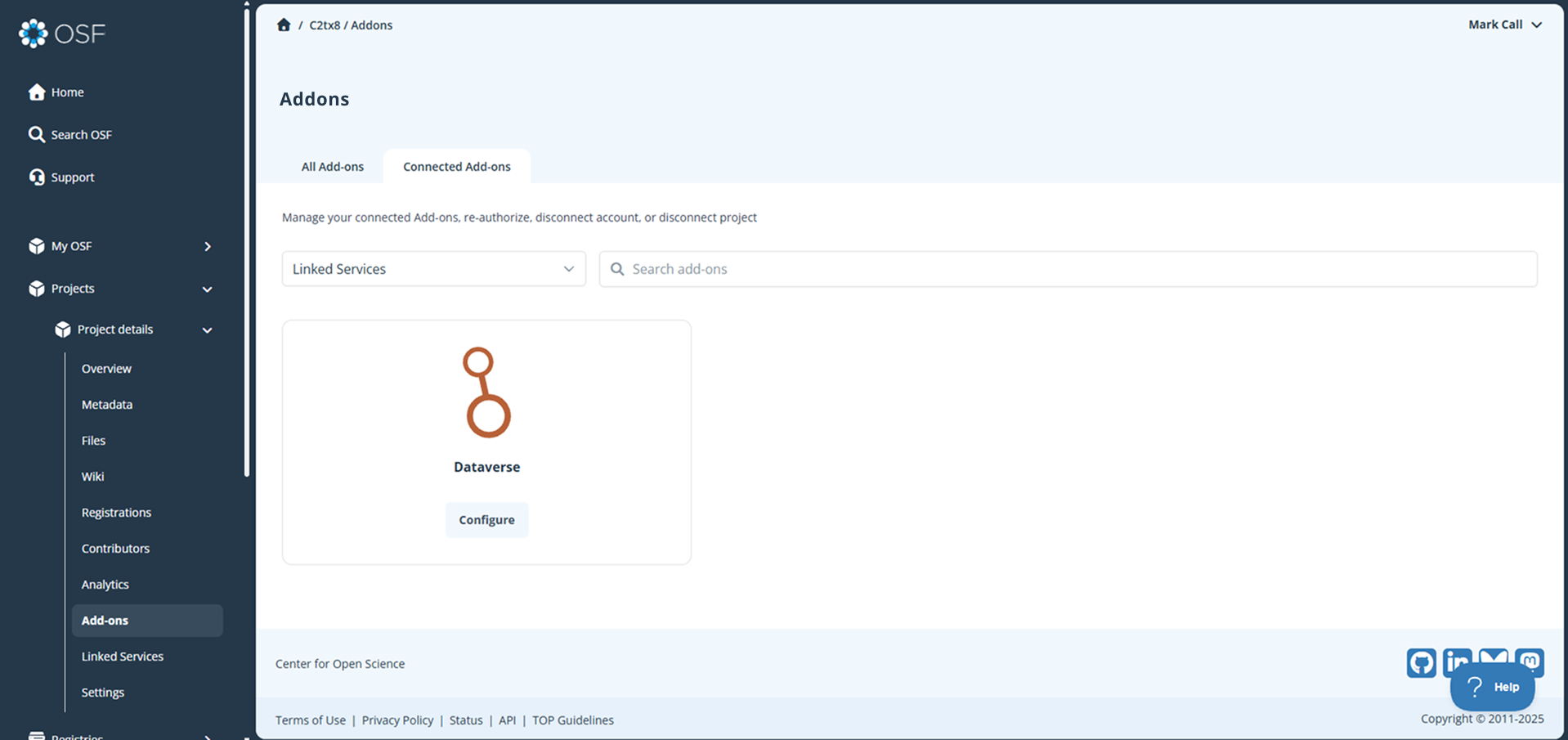Click the Copyright © 2011-2025 text
The height and width of the screenshot is (740, 1568).
click(x=1482, y=719)
